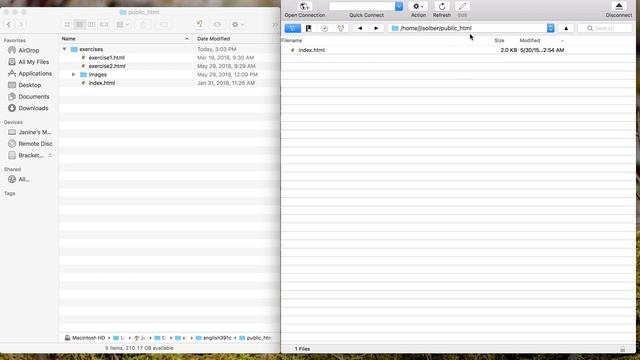The image size is (640, 360).
Task: Select the images folder in Finder
Action: point(98,75)
